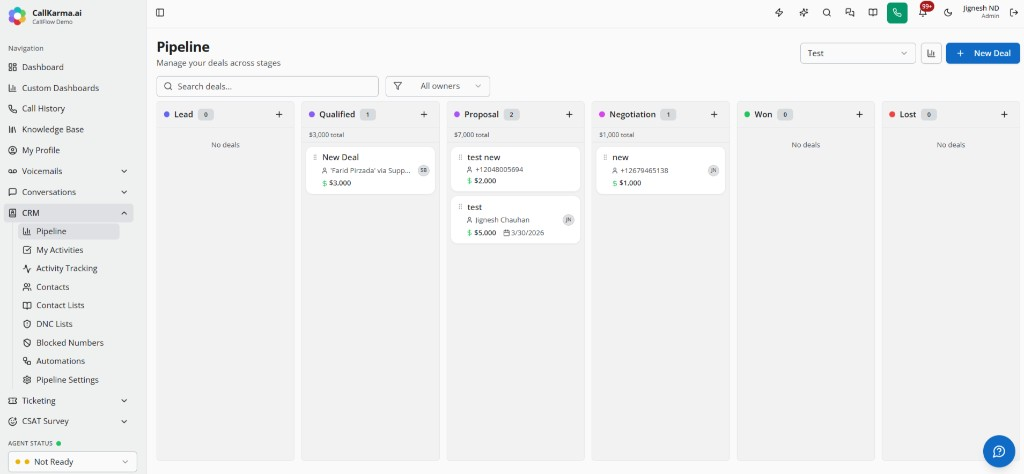Open the AI sparkles assistant icon
Screen dimensions: 1024x474
[x=803, y=12]
